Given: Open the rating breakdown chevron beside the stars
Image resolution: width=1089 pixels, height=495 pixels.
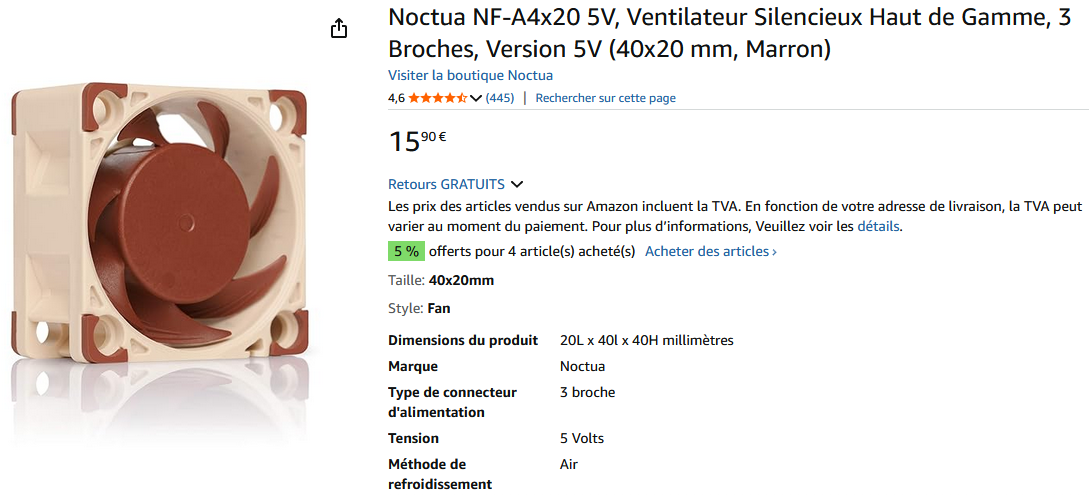Looking at the screenshot, I should tap(476, 98).
